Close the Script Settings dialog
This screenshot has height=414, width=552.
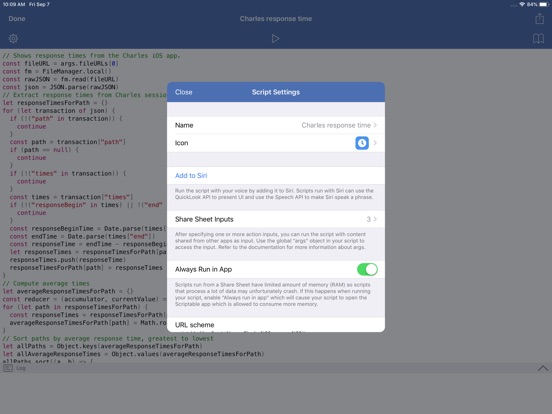pos(183,92)
